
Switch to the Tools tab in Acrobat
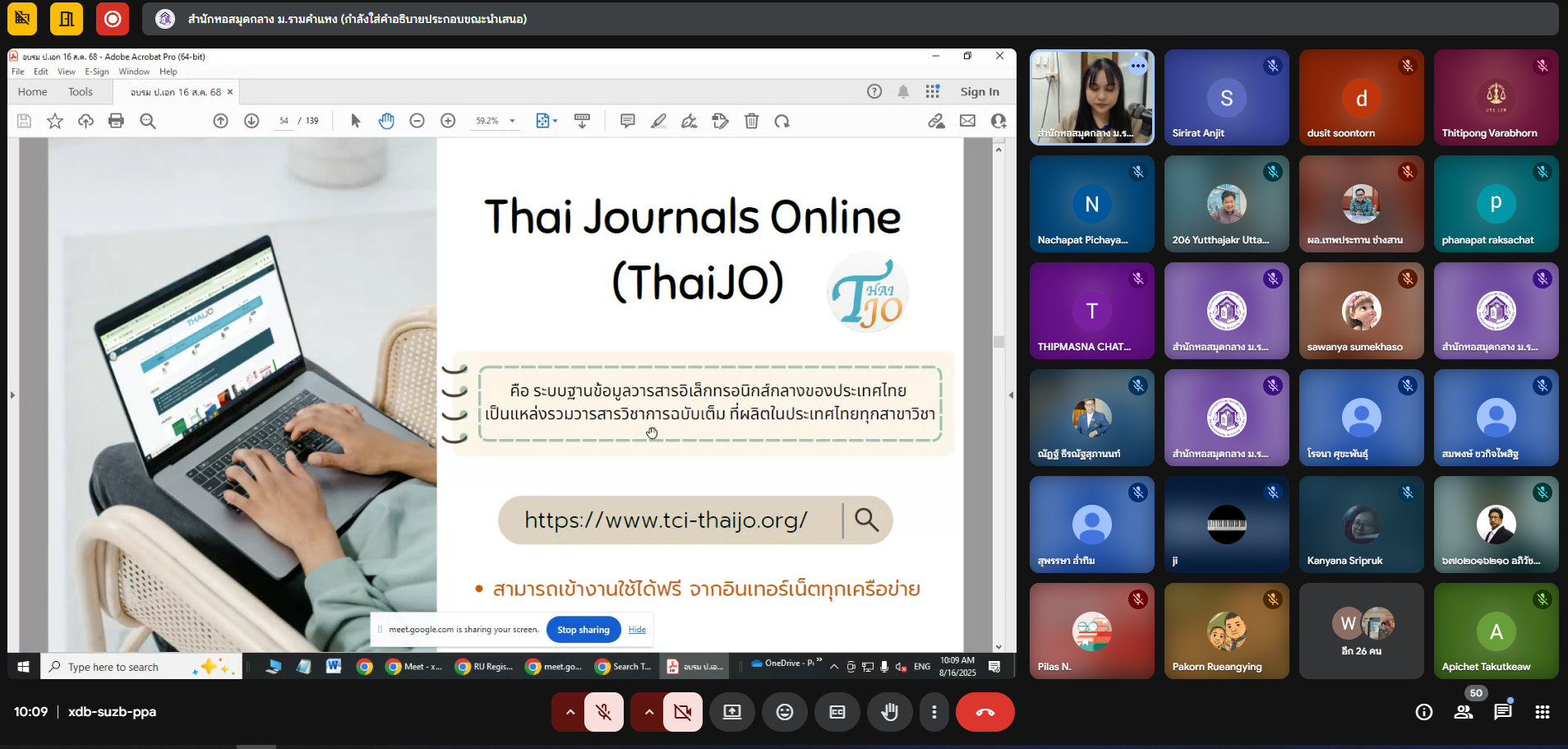81,92
